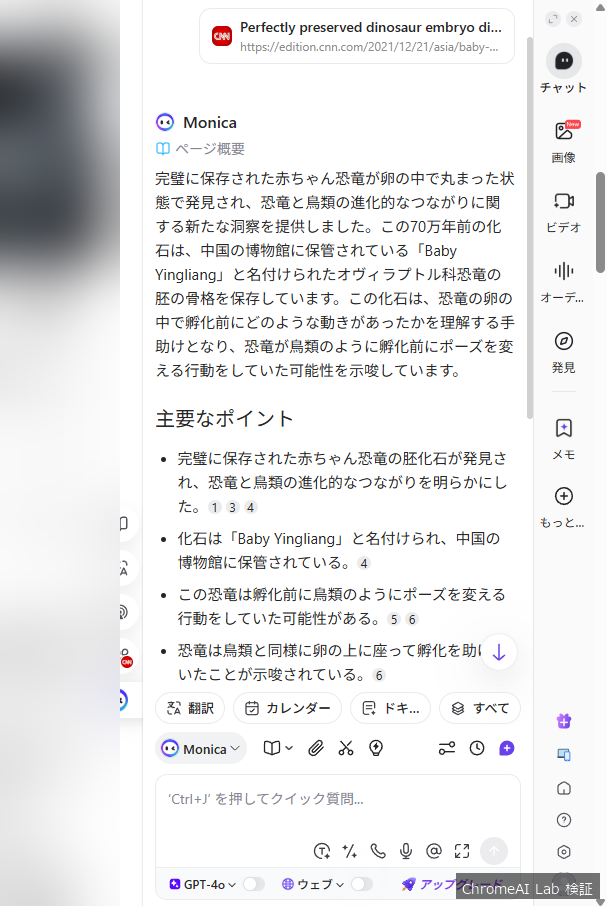
Task: Click the lightbulb prompt icon
Action: 376,748
